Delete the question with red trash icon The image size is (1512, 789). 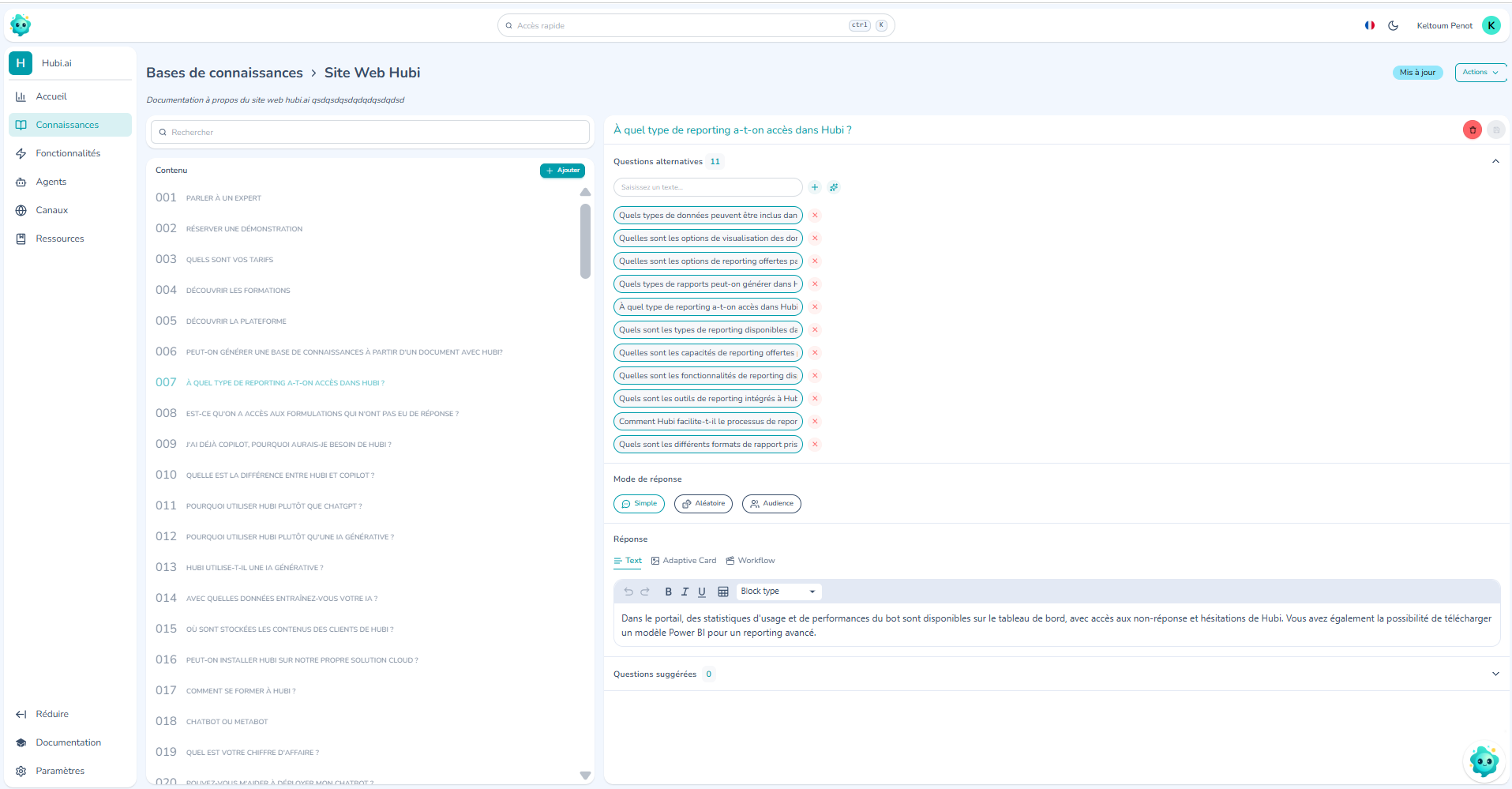click(x=1473, y=130)
